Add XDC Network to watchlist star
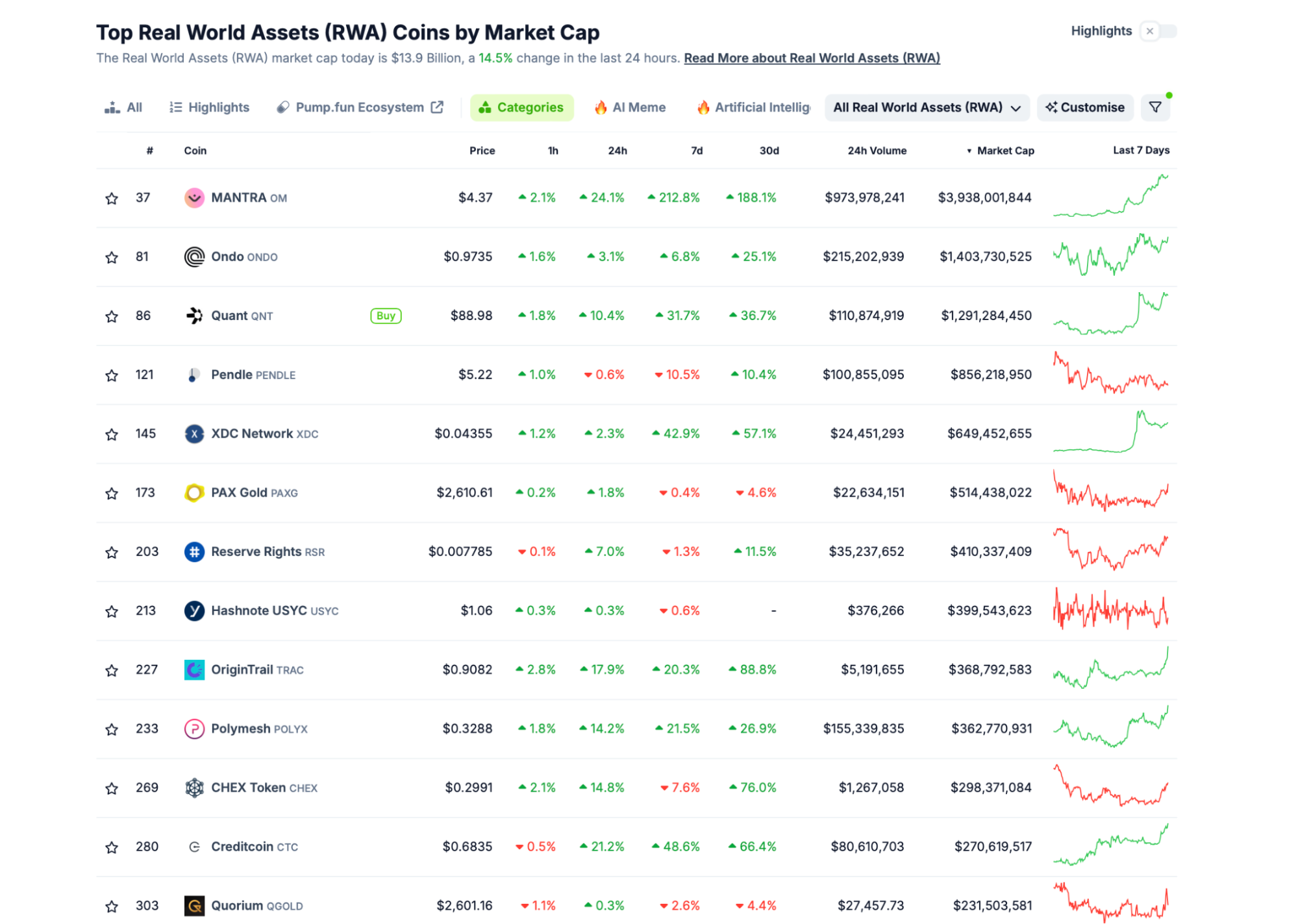 [x=112, y=434]
